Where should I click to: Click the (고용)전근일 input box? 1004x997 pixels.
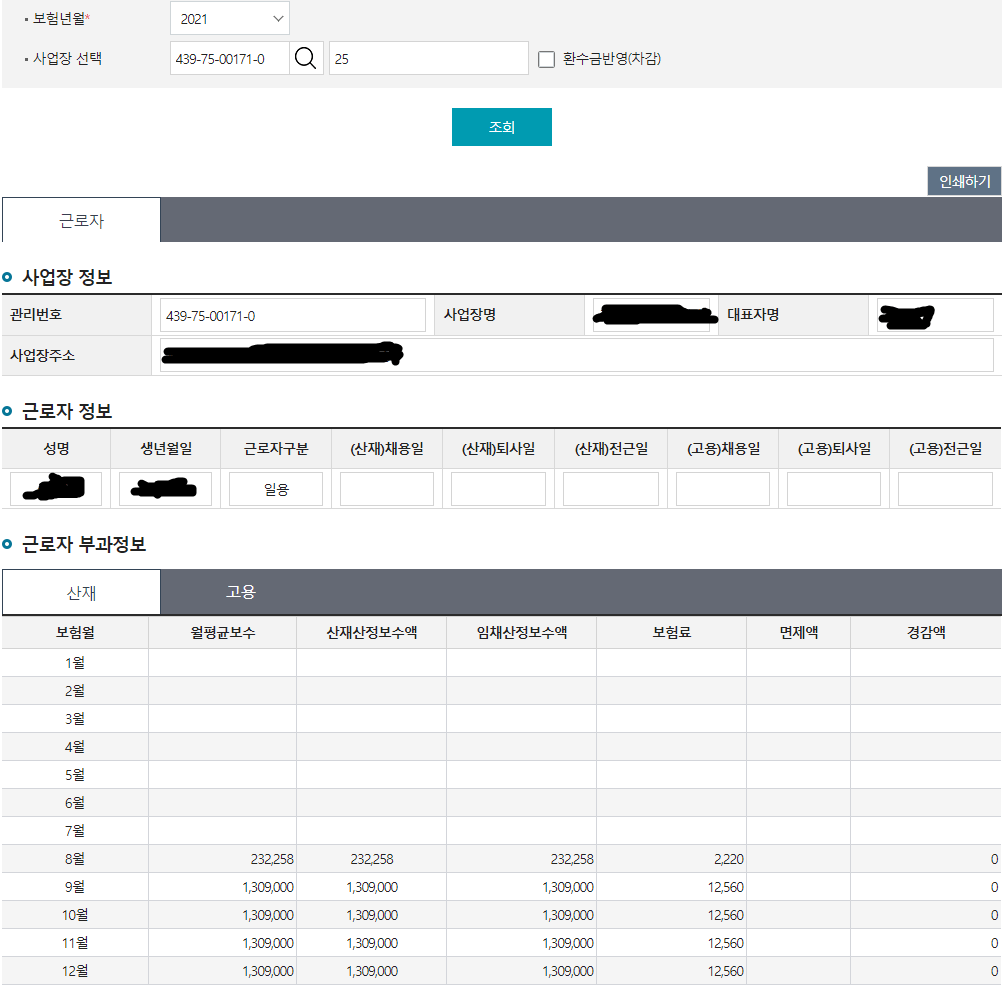[945, 489]
